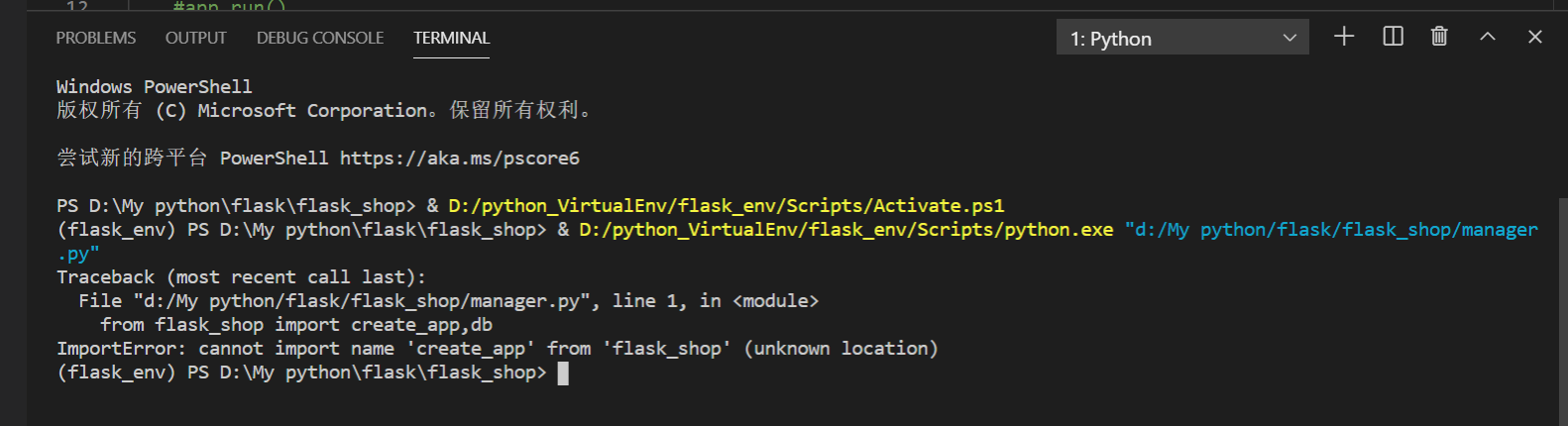Select the TERMINAL tab
The image size is (1568, 426).
pos(452,38)
